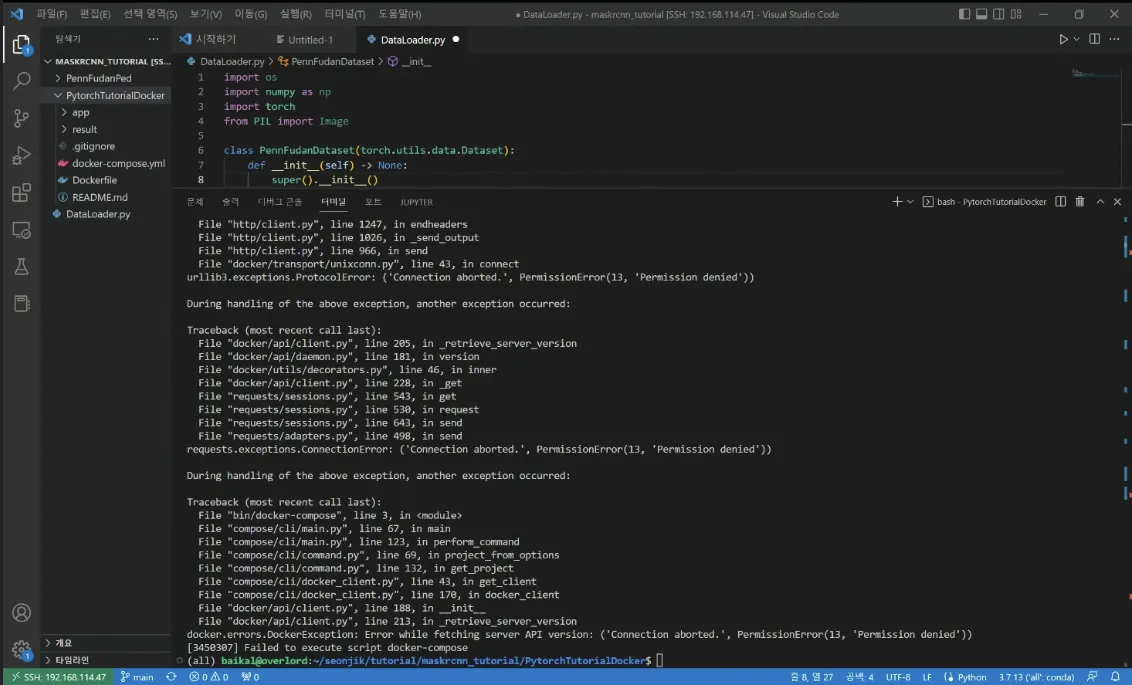Image resolution: width=1132 pixels, height=685 pixels.
Task: Open the new terminal dropdown arrow
Action: tap(910, 201)
